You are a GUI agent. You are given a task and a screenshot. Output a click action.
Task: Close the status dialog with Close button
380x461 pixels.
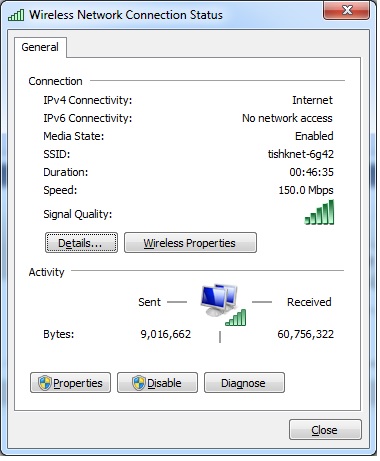(325, 430)
